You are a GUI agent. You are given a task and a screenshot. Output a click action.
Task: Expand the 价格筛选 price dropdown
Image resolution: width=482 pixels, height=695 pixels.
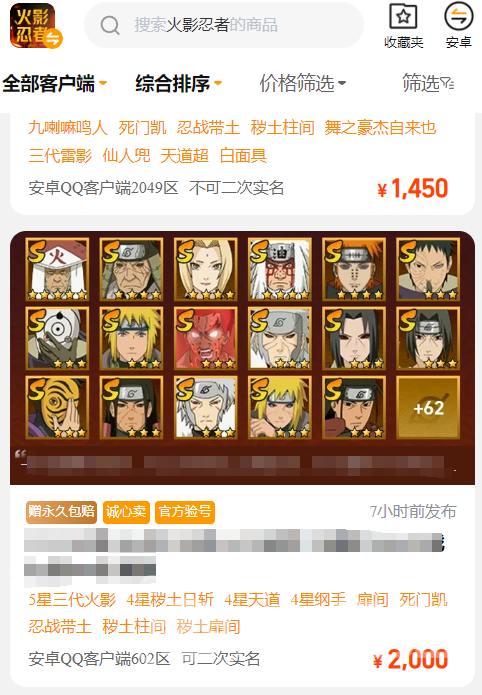point(302,83)
